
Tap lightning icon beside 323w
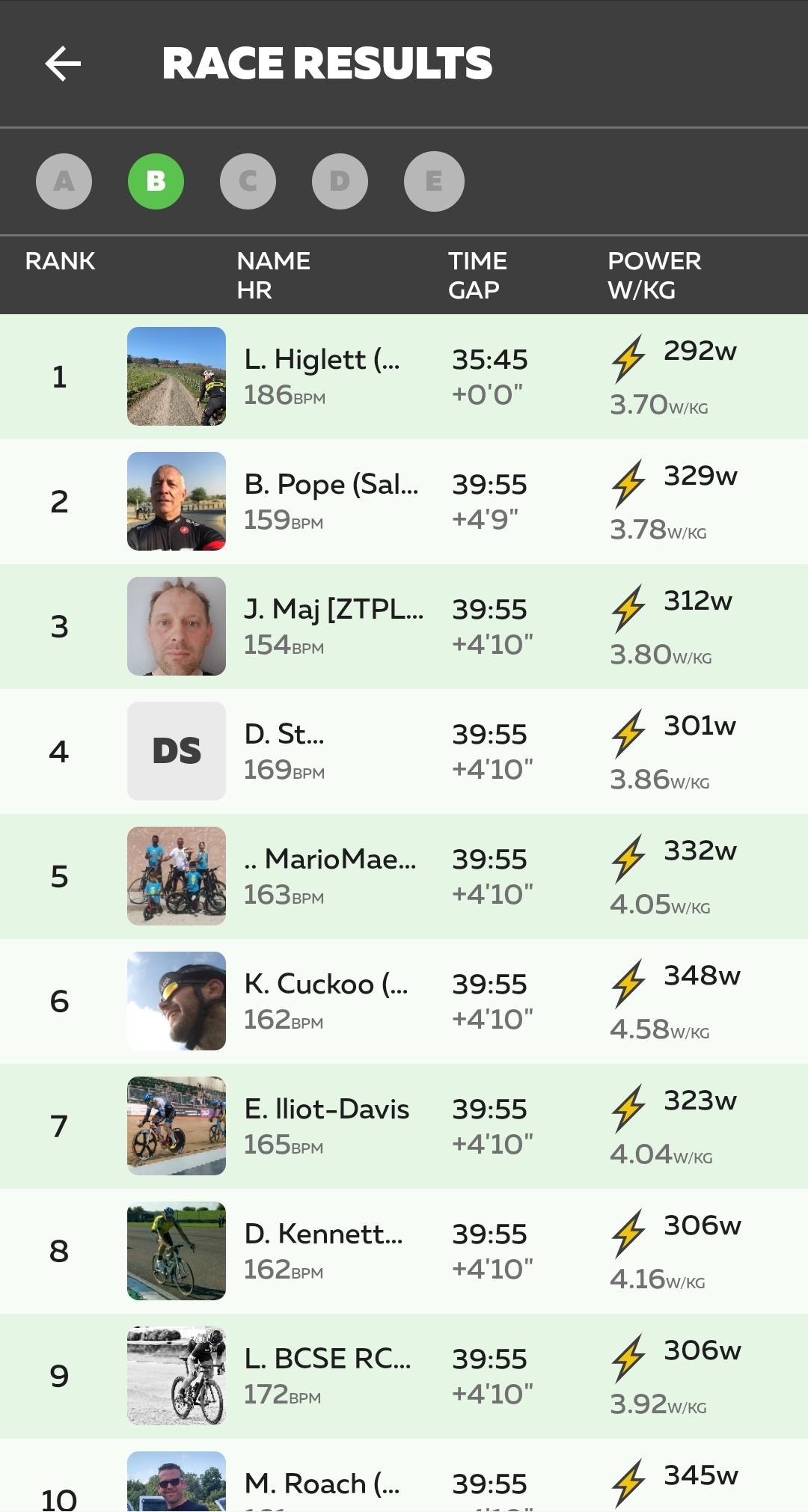(x=628, y=1108)
